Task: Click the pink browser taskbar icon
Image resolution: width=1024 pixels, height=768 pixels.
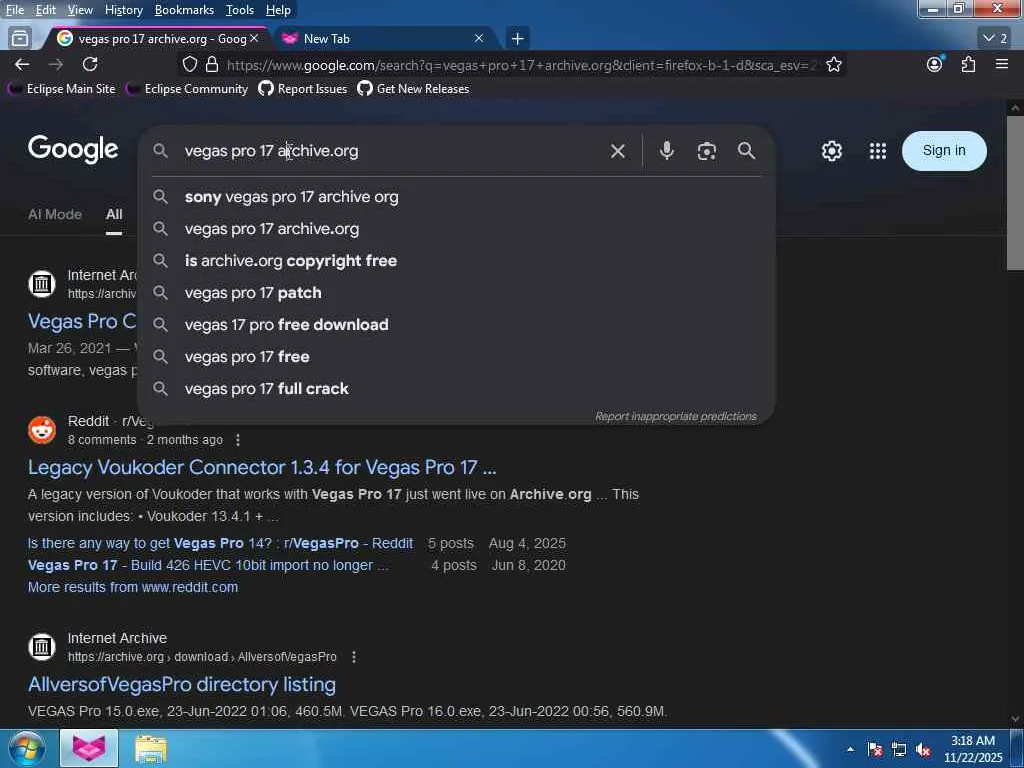Action: (89, 748)
